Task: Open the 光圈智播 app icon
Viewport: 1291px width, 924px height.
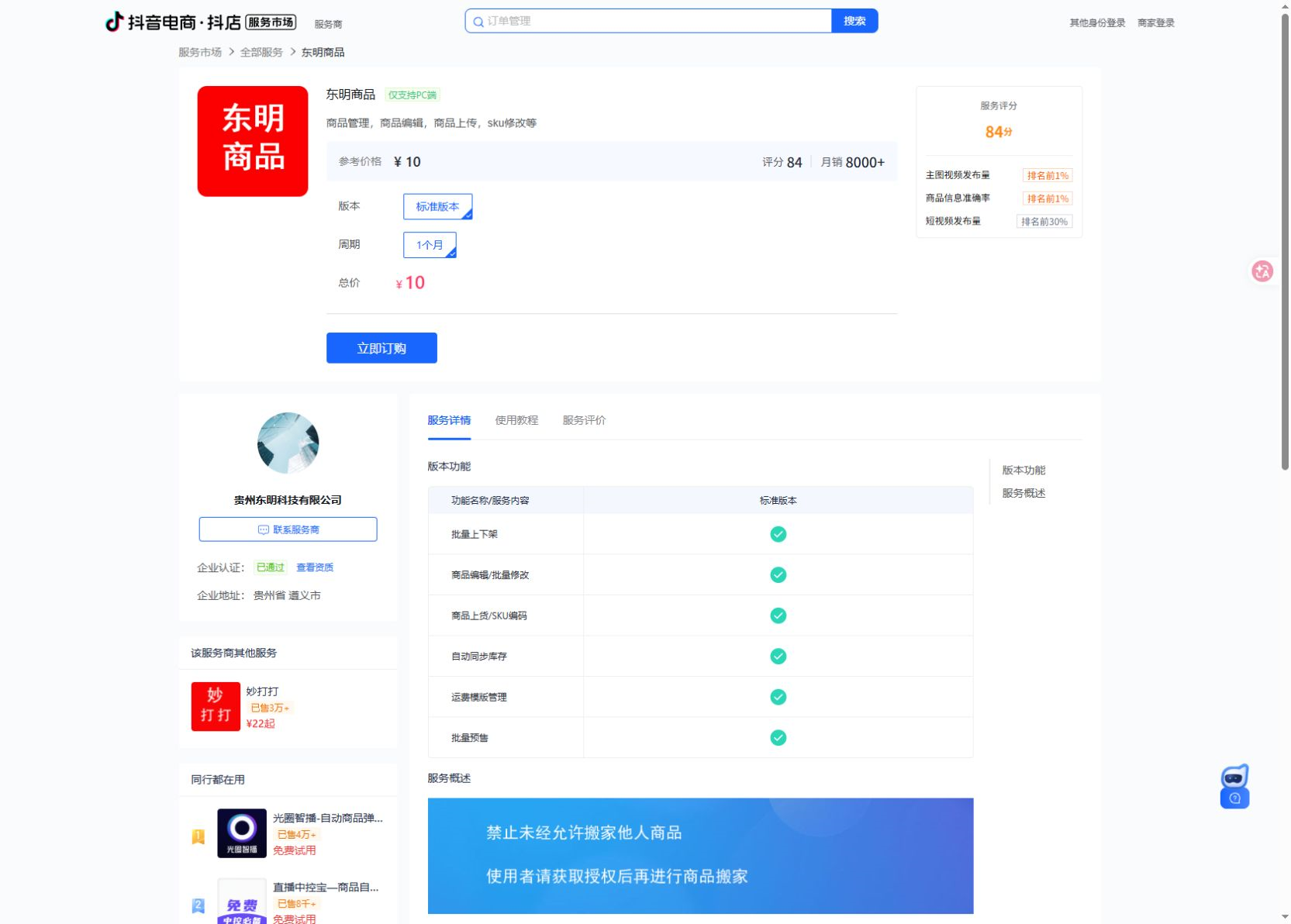Action: (242, 833)
